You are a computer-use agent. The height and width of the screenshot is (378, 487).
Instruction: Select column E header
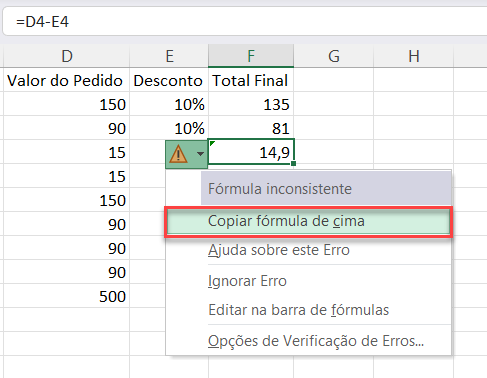169,56
